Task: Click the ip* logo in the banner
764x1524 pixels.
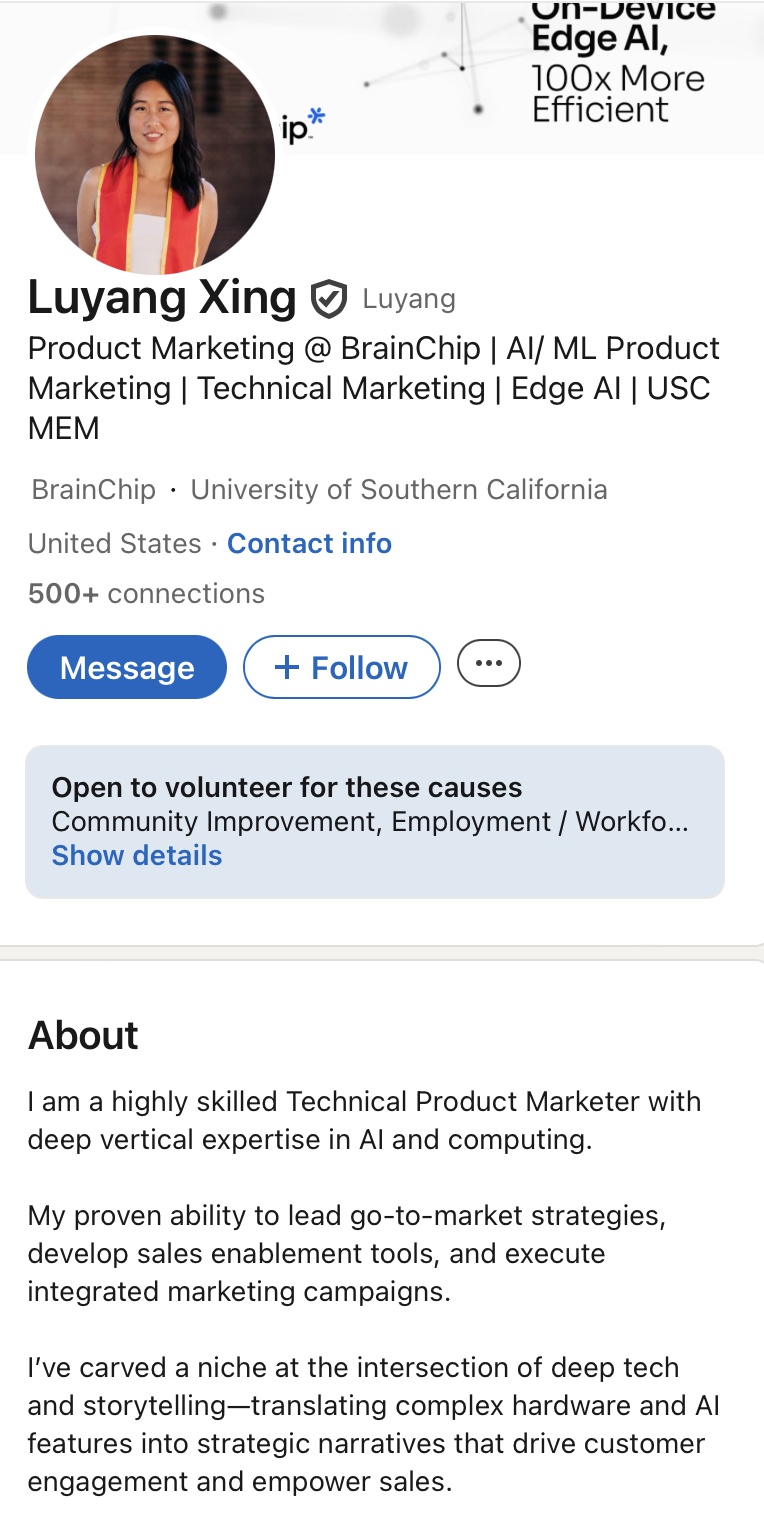Action: (303, 127)
